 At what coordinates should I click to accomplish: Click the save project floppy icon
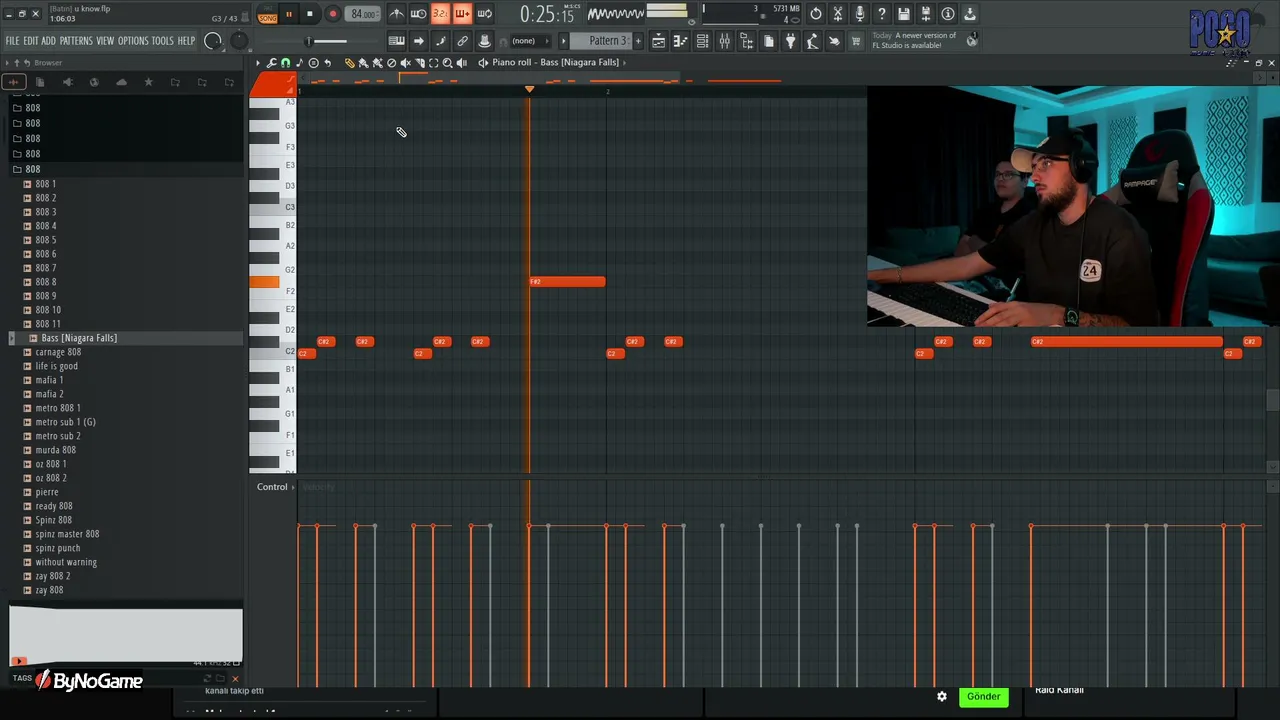(x=904, y=14)
